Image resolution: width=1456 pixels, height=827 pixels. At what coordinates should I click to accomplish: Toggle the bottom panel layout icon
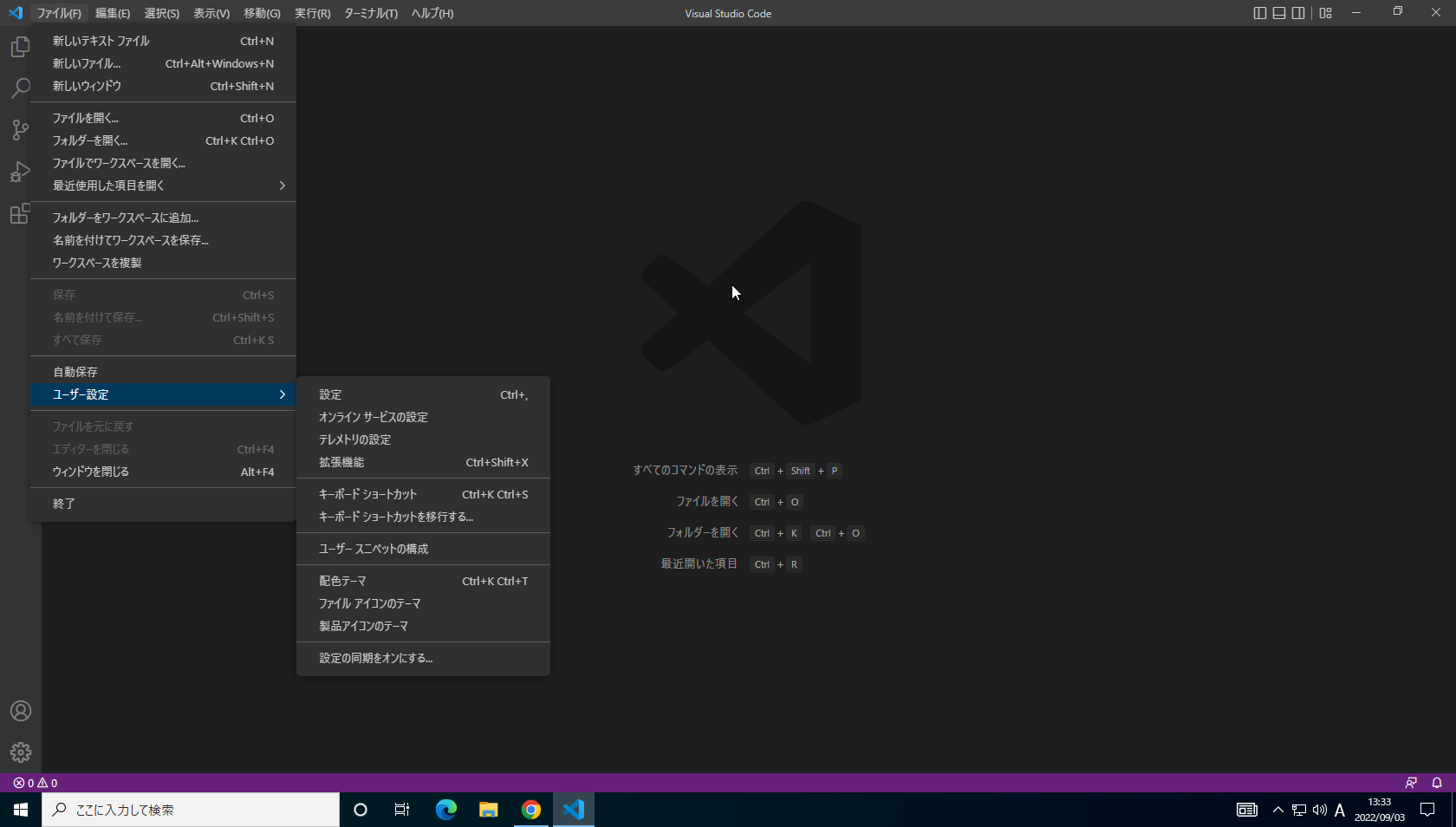[x=1279, y=13]
